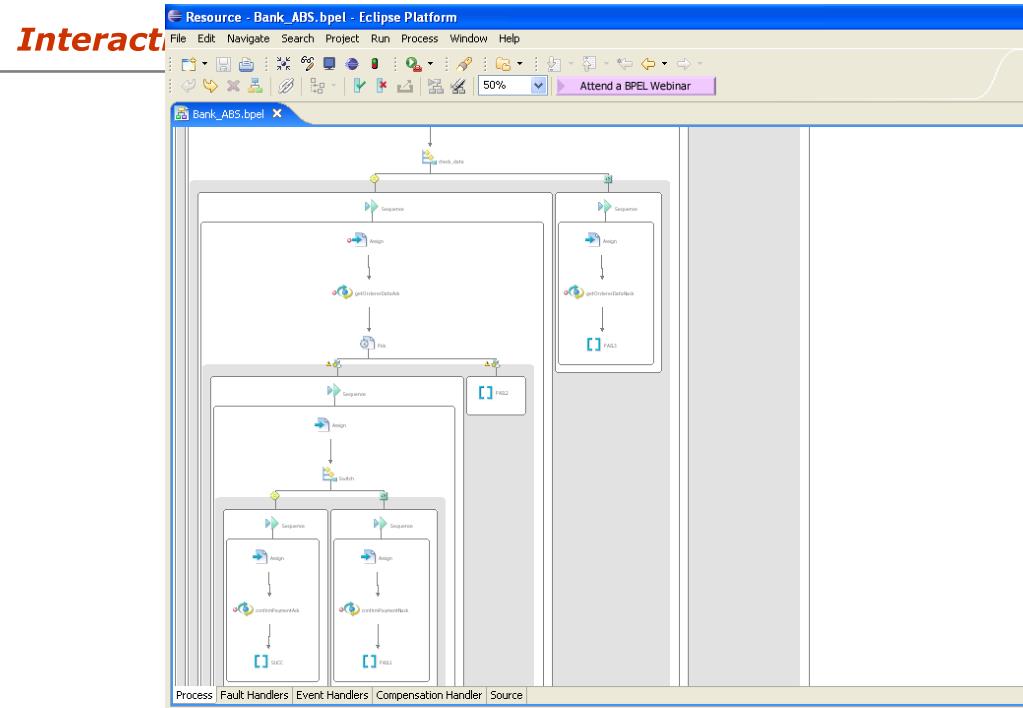Select the FAIL1 scope activity
This screenshot has width=1023, height=708.
(x=594, y=345)
